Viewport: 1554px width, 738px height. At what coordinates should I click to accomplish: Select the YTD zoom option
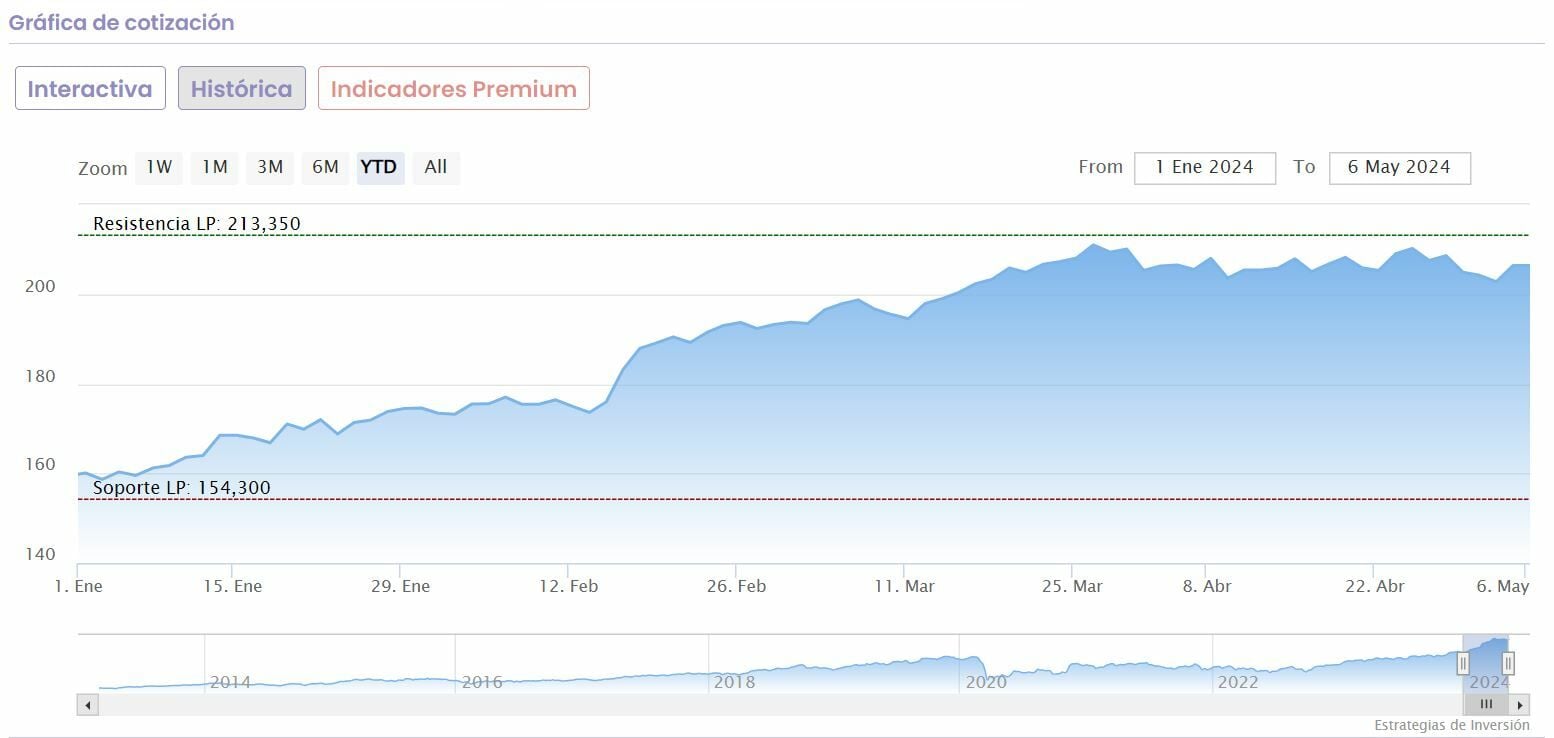click(x=379, y=167)
